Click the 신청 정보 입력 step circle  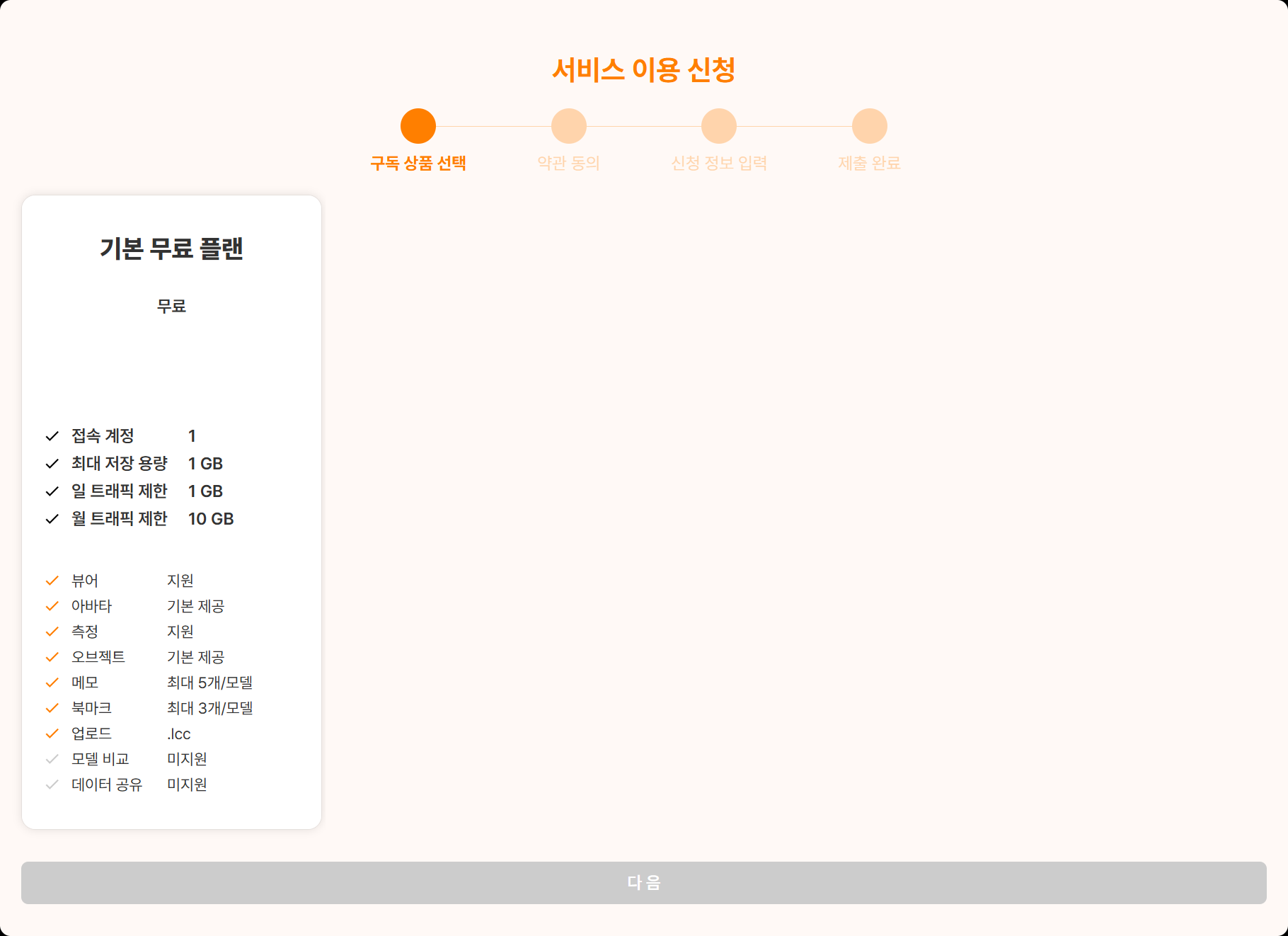(719, 126)
